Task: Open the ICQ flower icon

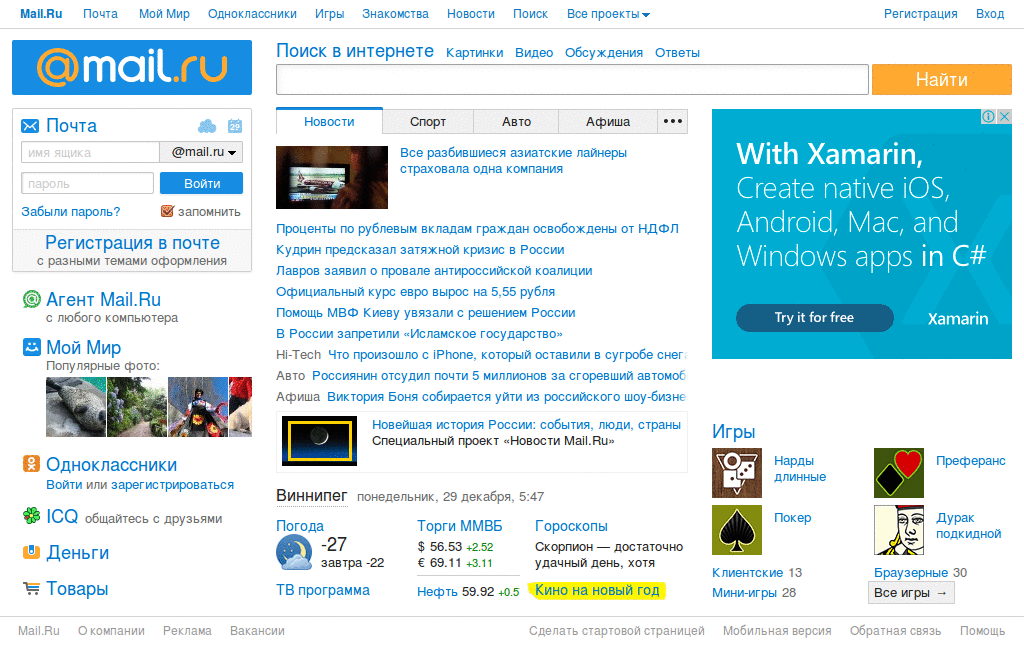Action: tap(31, 516)
